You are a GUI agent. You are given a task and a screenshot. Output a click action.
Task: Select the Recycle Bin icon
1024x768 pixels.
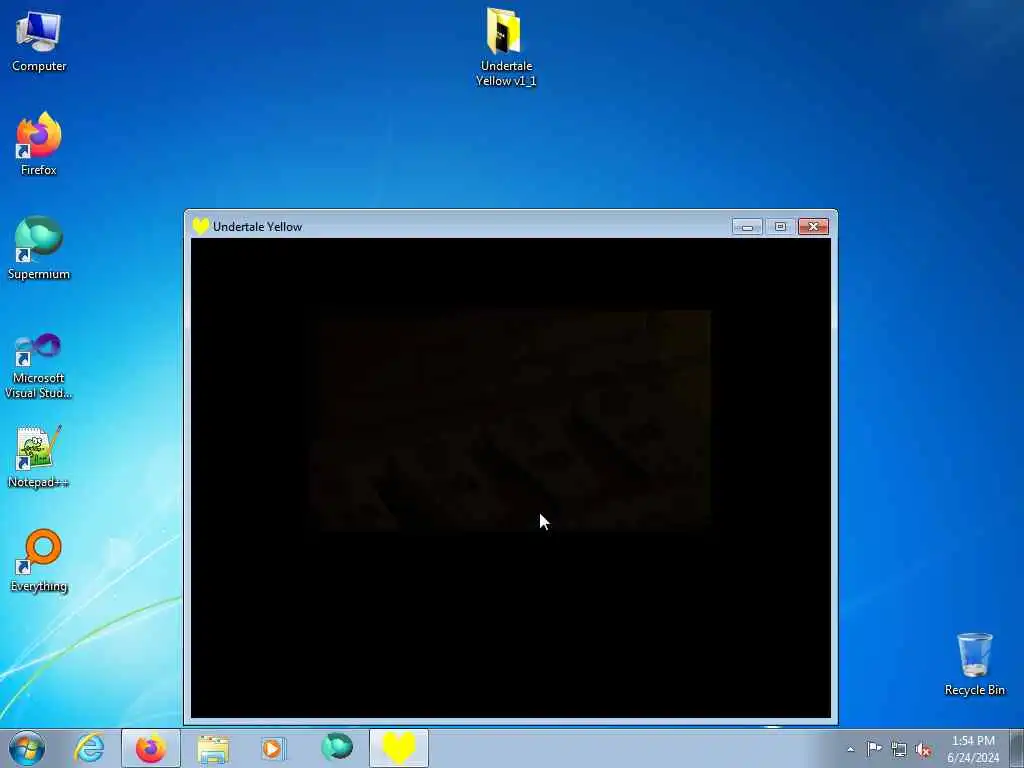(x=974, y=664)
